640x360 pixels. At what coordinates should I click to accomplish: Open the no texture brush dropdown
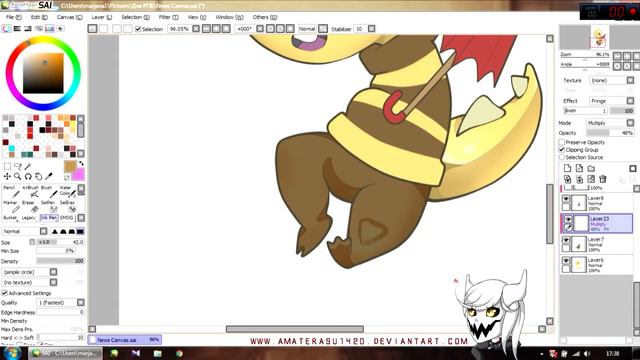29,282
